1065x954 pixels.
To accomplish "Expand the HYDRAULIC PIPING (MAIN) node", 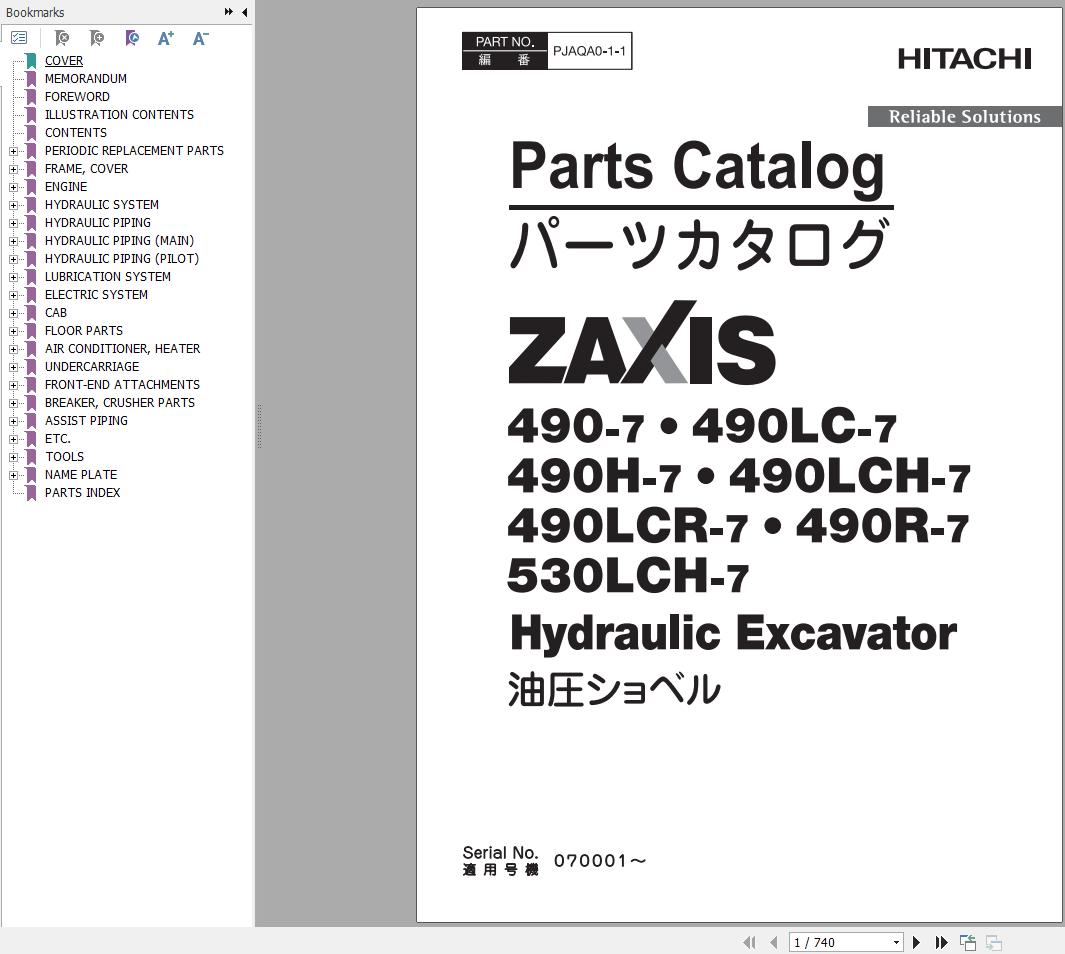I will [x=13, y=241].
